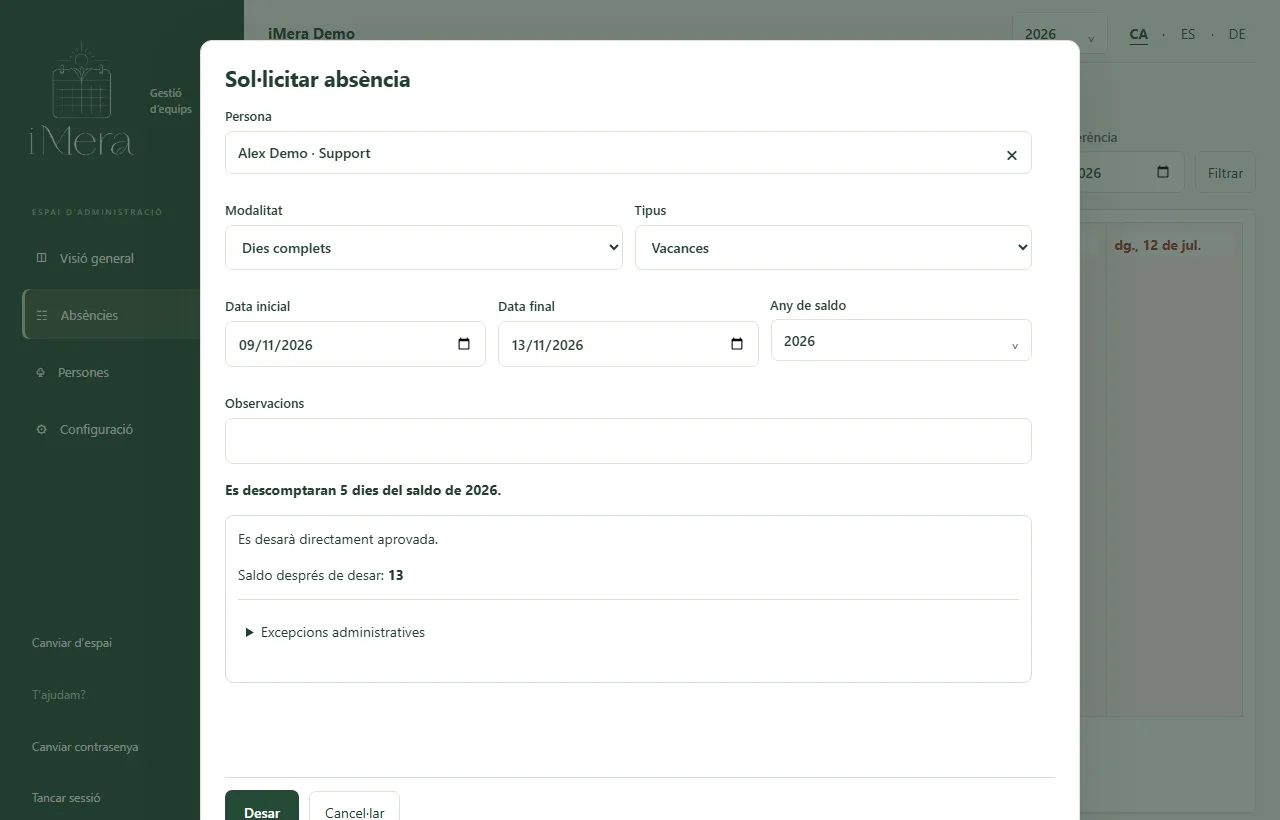The image size is (1280, 820).
Task: Switch language to DE
Action: 1237,34
